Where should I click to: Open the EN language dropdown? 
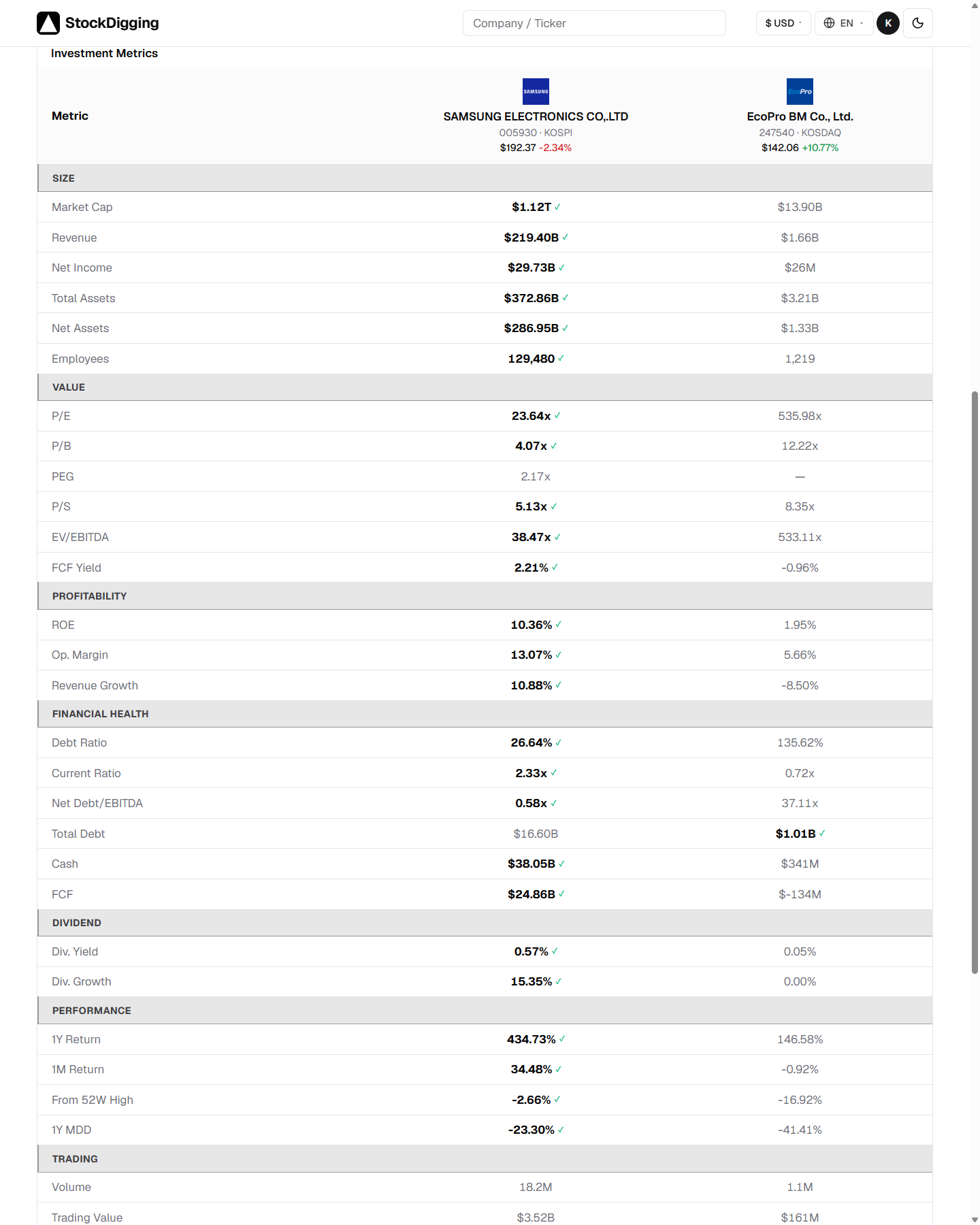click(844, 23)
